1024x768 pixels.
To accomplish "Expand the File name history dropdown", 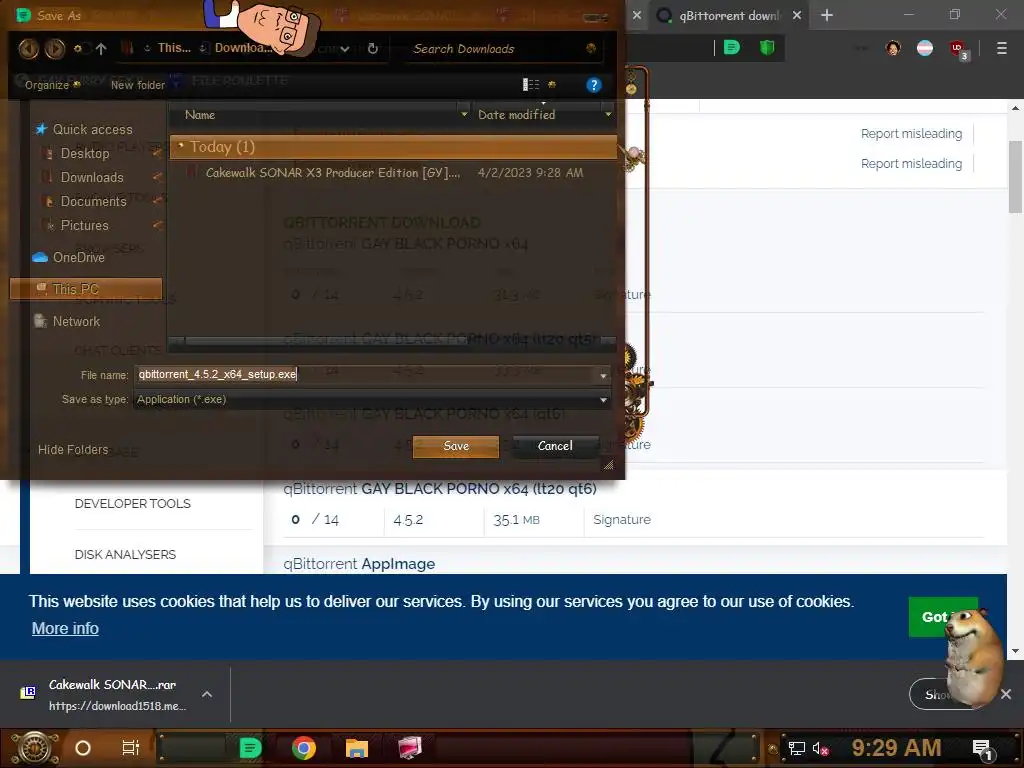I will (603, 375).
